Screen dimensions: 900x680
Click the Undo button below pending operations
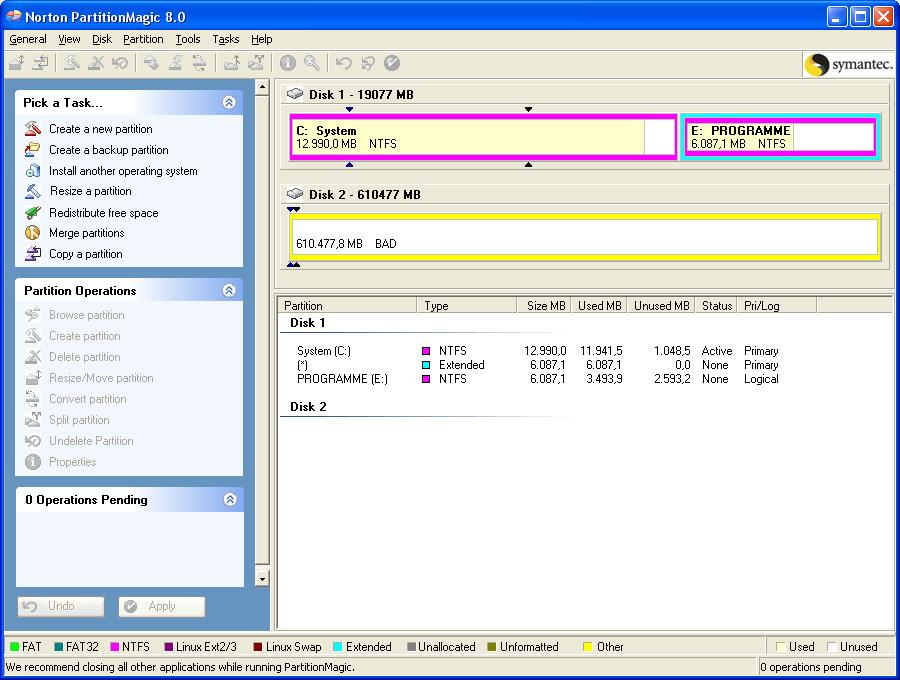pos(61,607)
